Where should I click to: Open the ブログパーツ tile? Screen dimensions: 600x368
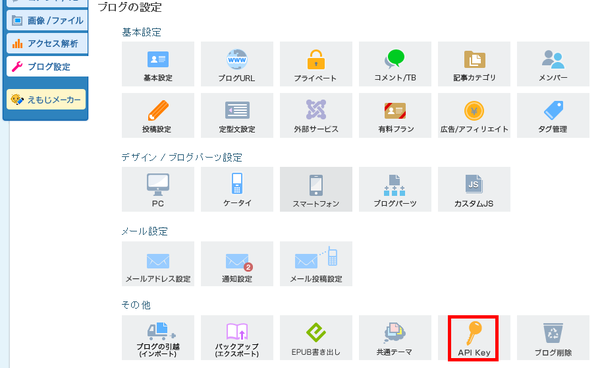pyautogui.click(x=395, y=189)
